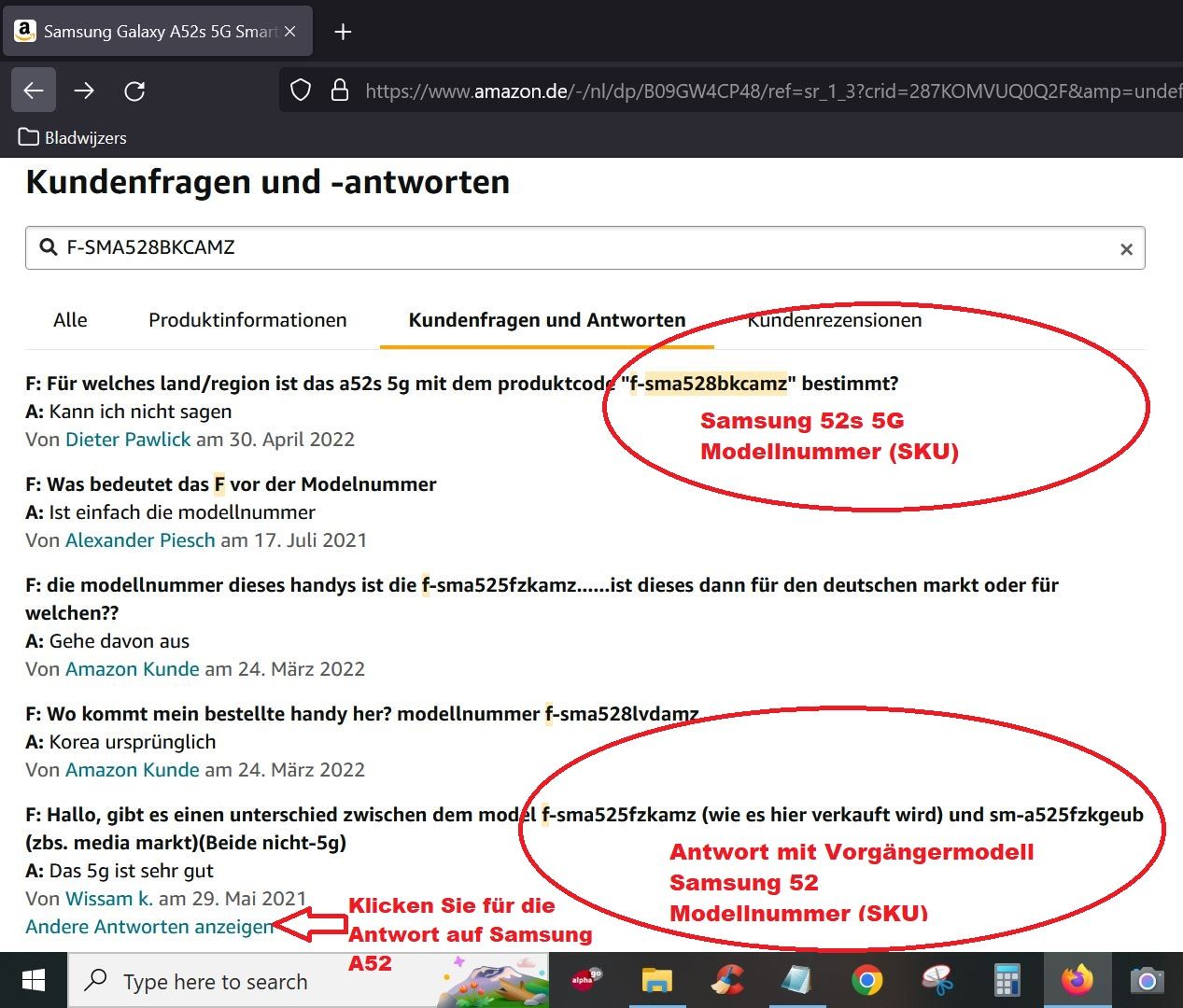Open Dieter Pawlick's profile link
The width and height of the screenshot is (1183, 1008).
pyautogui.click(x=128, y=440)
